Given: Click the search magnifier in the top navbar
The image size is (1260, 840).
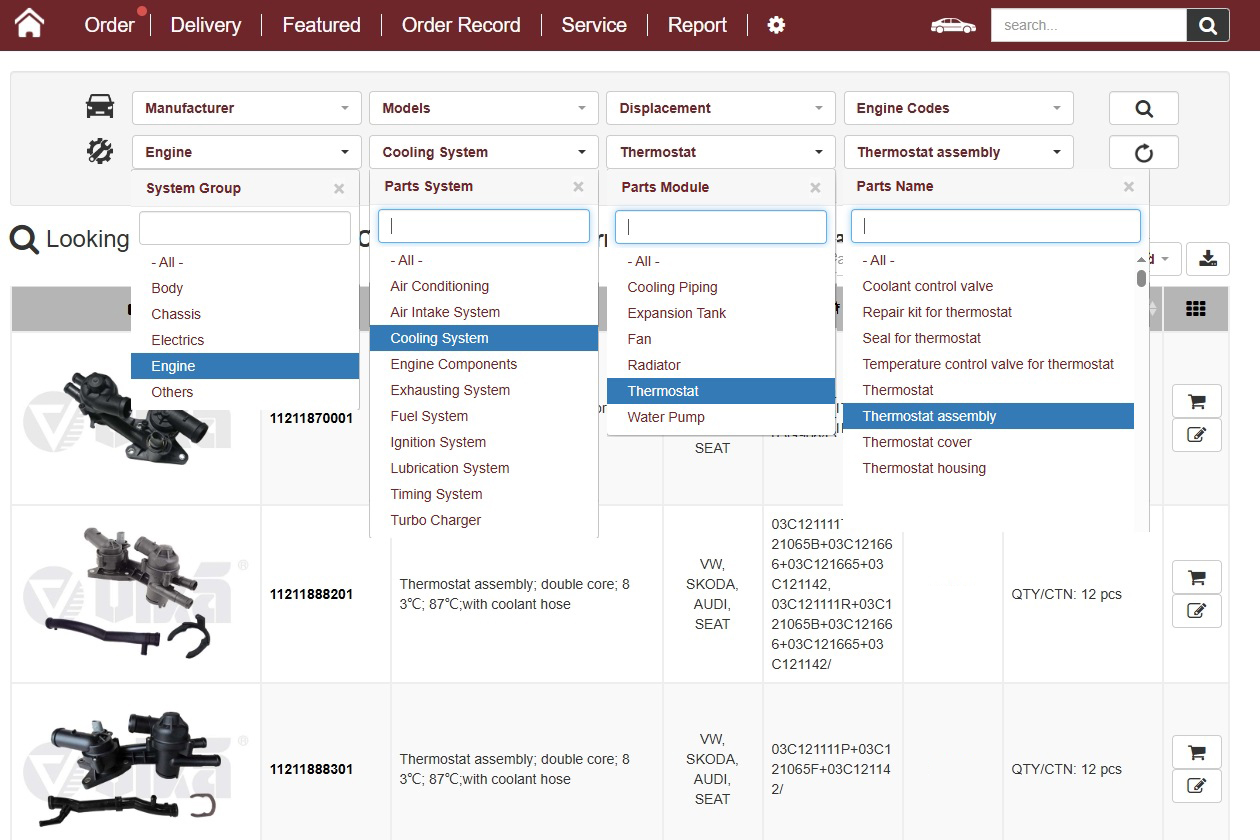Looking at the screenshot, I should point(1208,25).
